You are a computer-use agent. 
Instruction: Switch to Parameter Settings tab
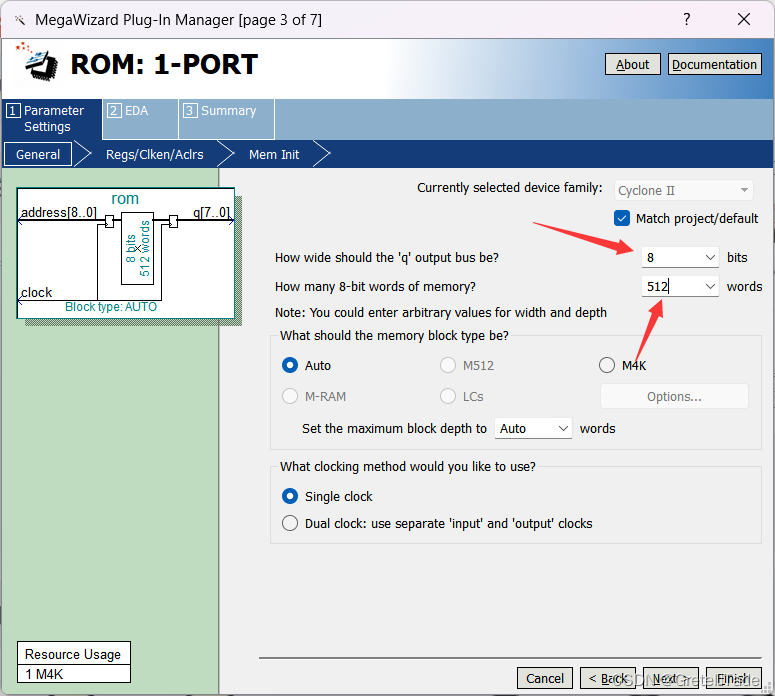point(51,119)
